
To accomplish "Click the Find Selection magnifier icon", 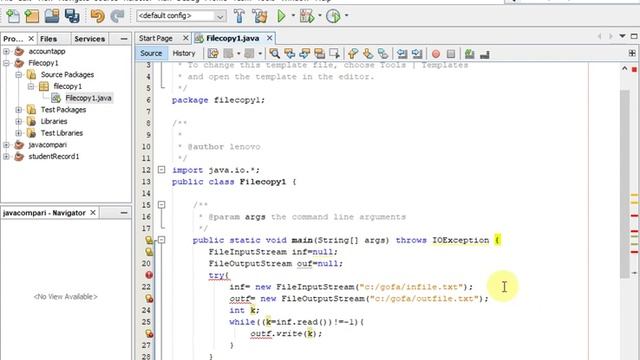I will [274, 53].
